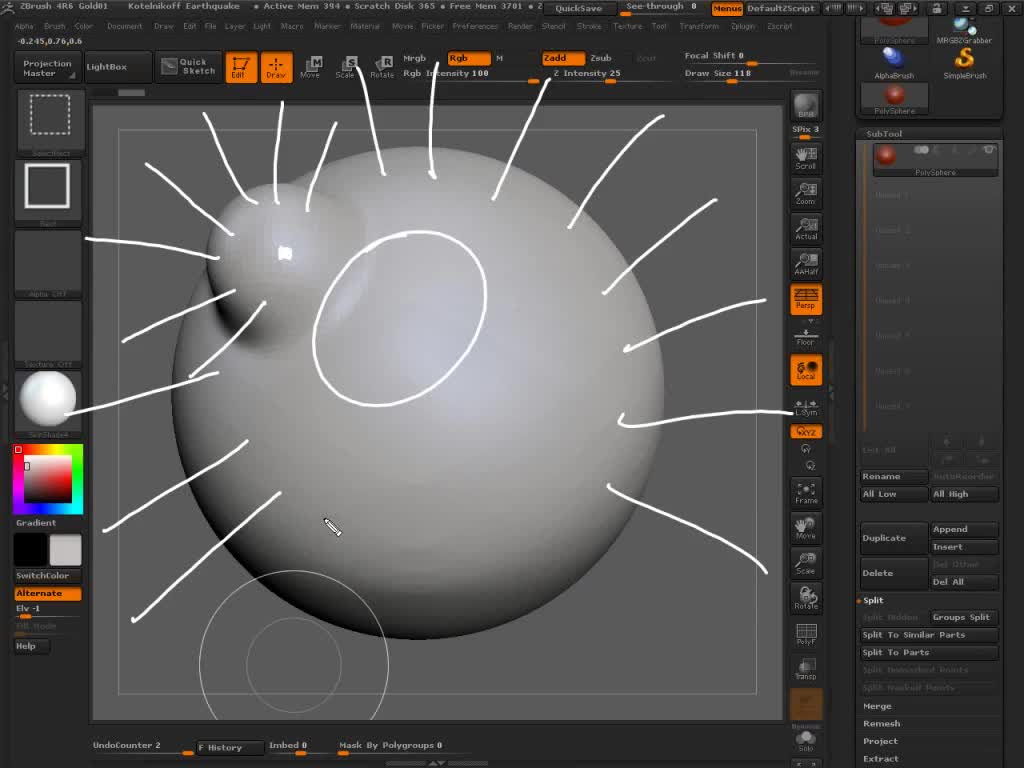Click the Scroll canvas icon
This screenshot has width=1024, height=768.
pos(806,157)
